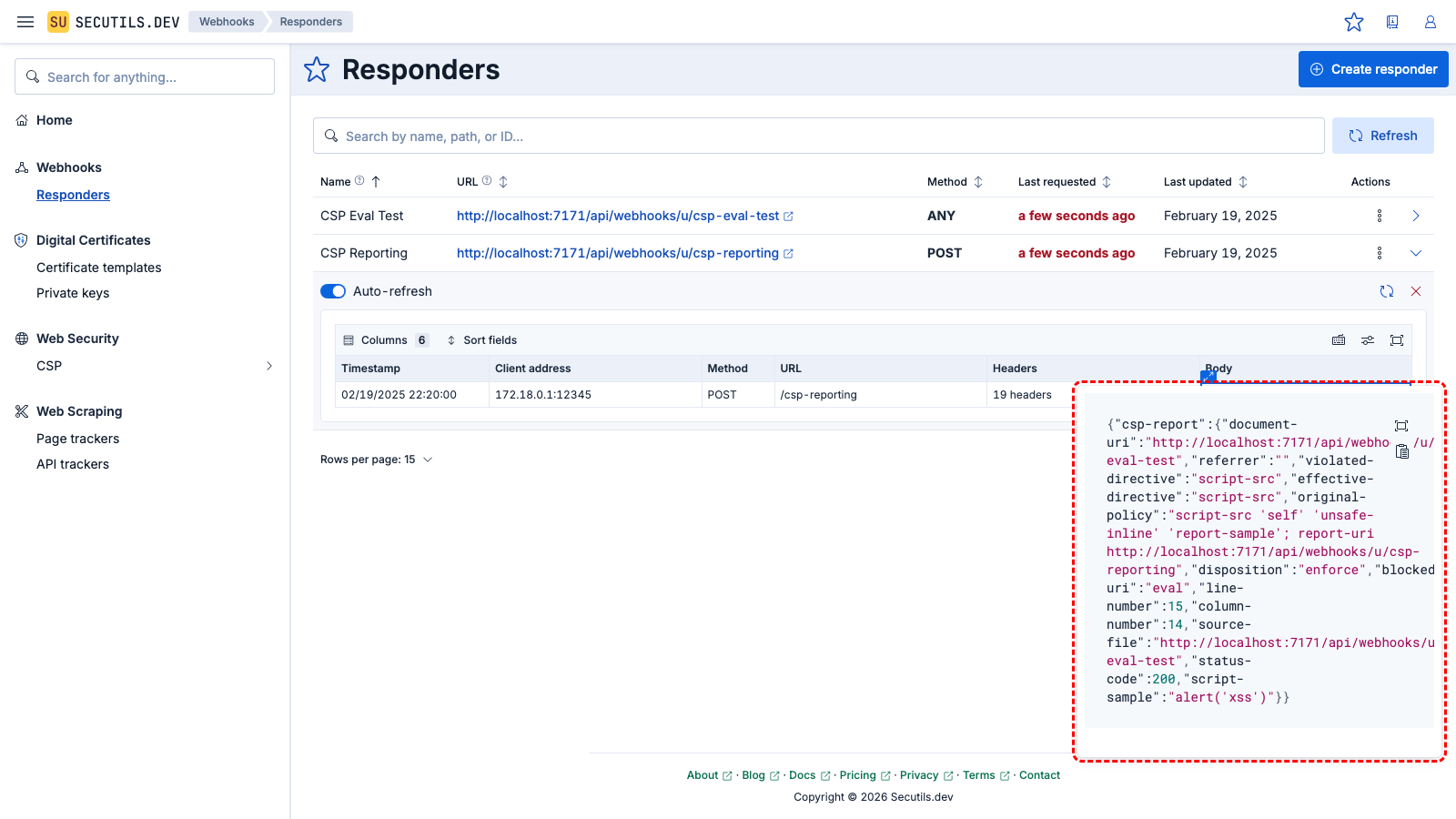
Task: Open the grid display settings sliders icon
Action: [1368, 340]
